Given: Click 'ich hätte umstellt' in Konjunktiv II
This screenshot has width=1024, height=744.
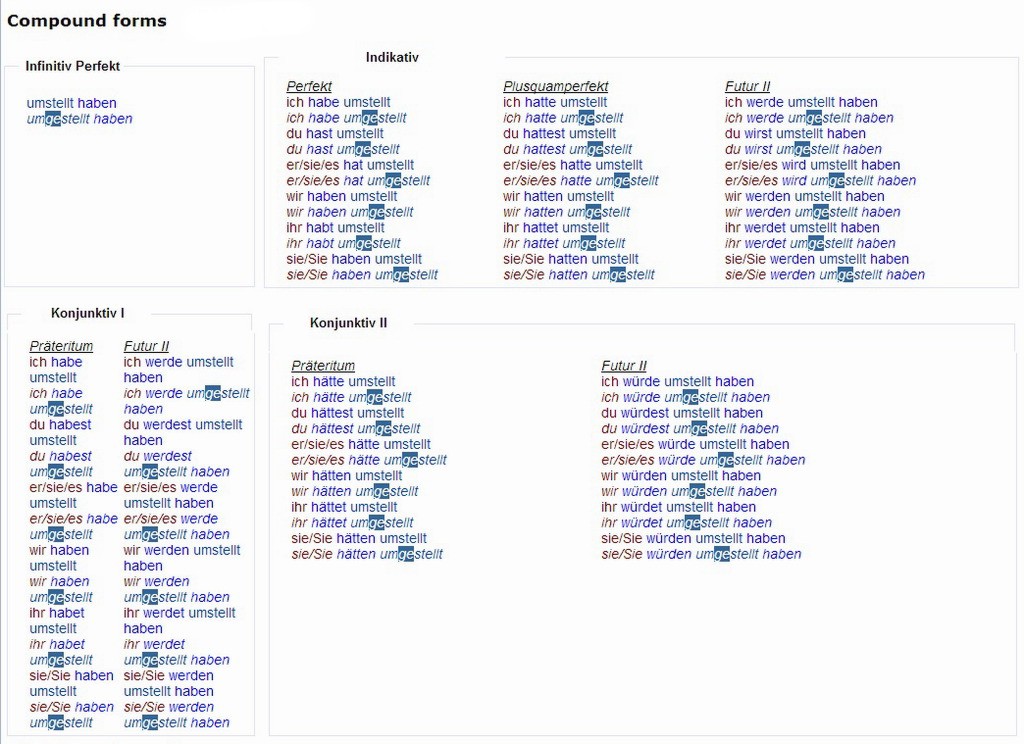Looking at the screenshot, I should coord(343,381).
